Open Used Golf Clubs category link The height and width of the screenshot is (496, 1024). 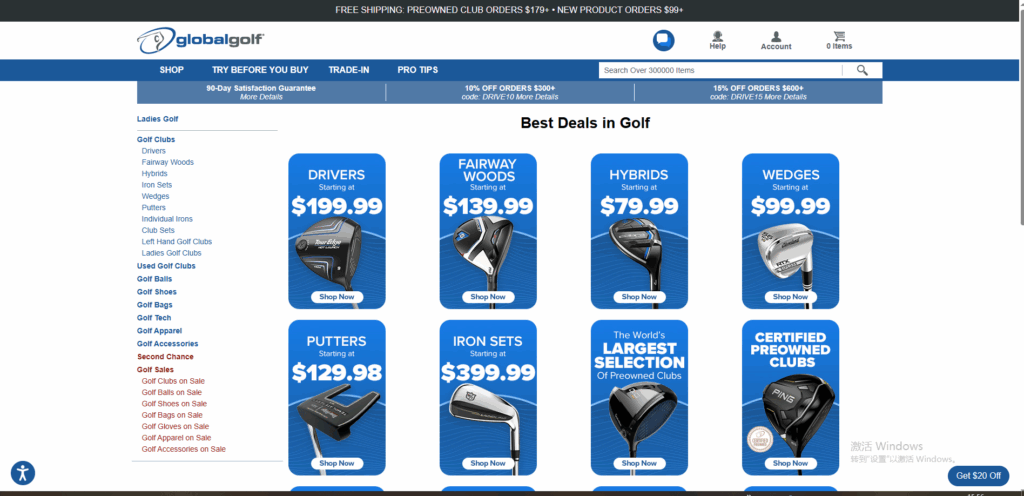(x=166, y=266)
